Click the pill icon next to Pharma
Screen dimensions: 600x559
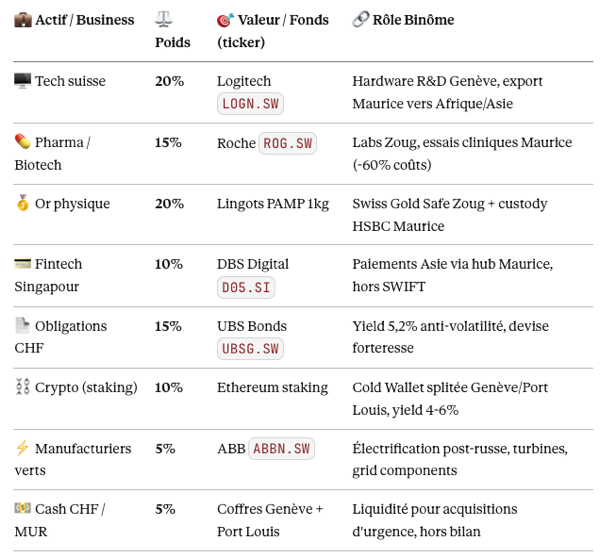(22, 142)
